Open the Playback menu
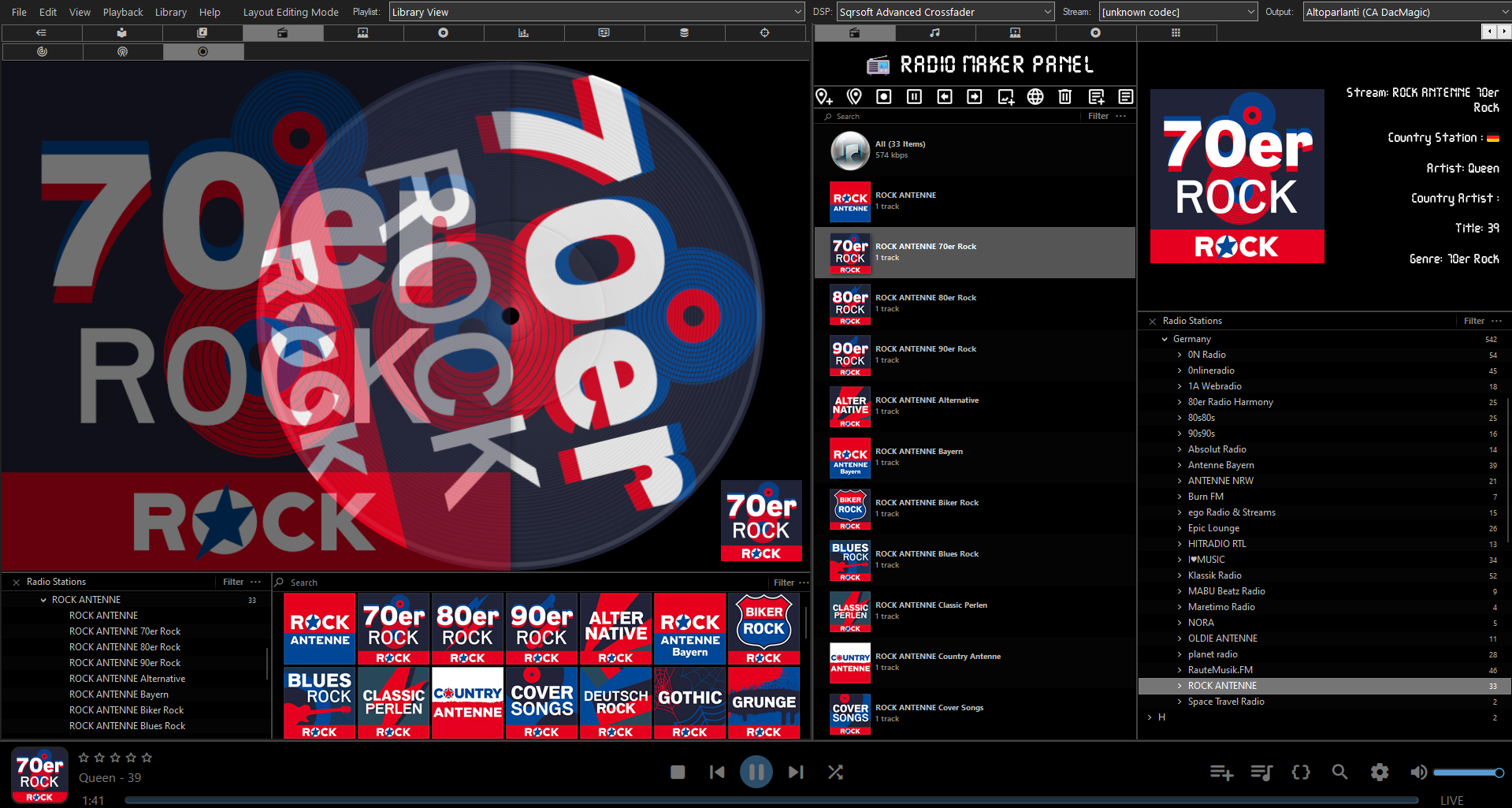The width and height of the screenshot is (1512, 808). pyautogui.click(x=123, y=12)
